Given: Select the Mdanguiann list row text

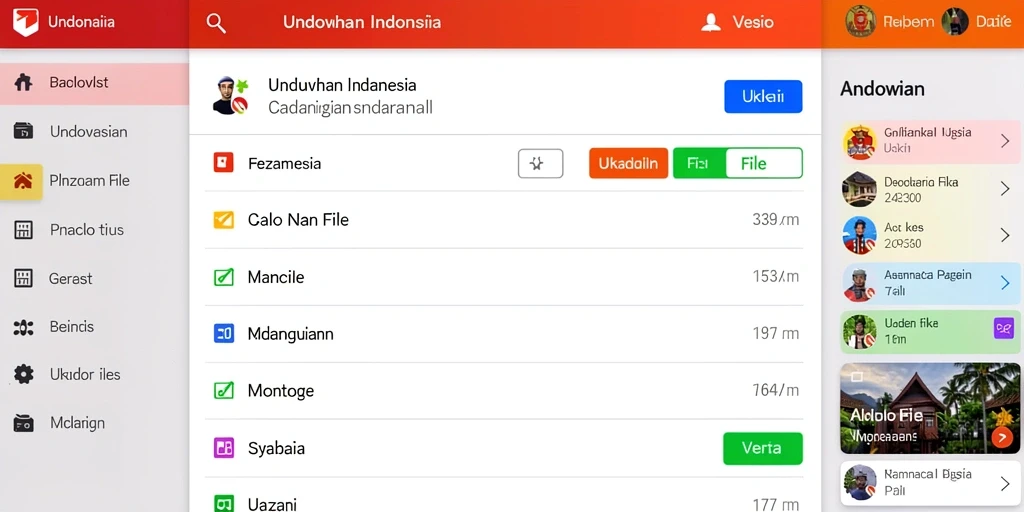Looking at the screenshot, I should point(291,334).
